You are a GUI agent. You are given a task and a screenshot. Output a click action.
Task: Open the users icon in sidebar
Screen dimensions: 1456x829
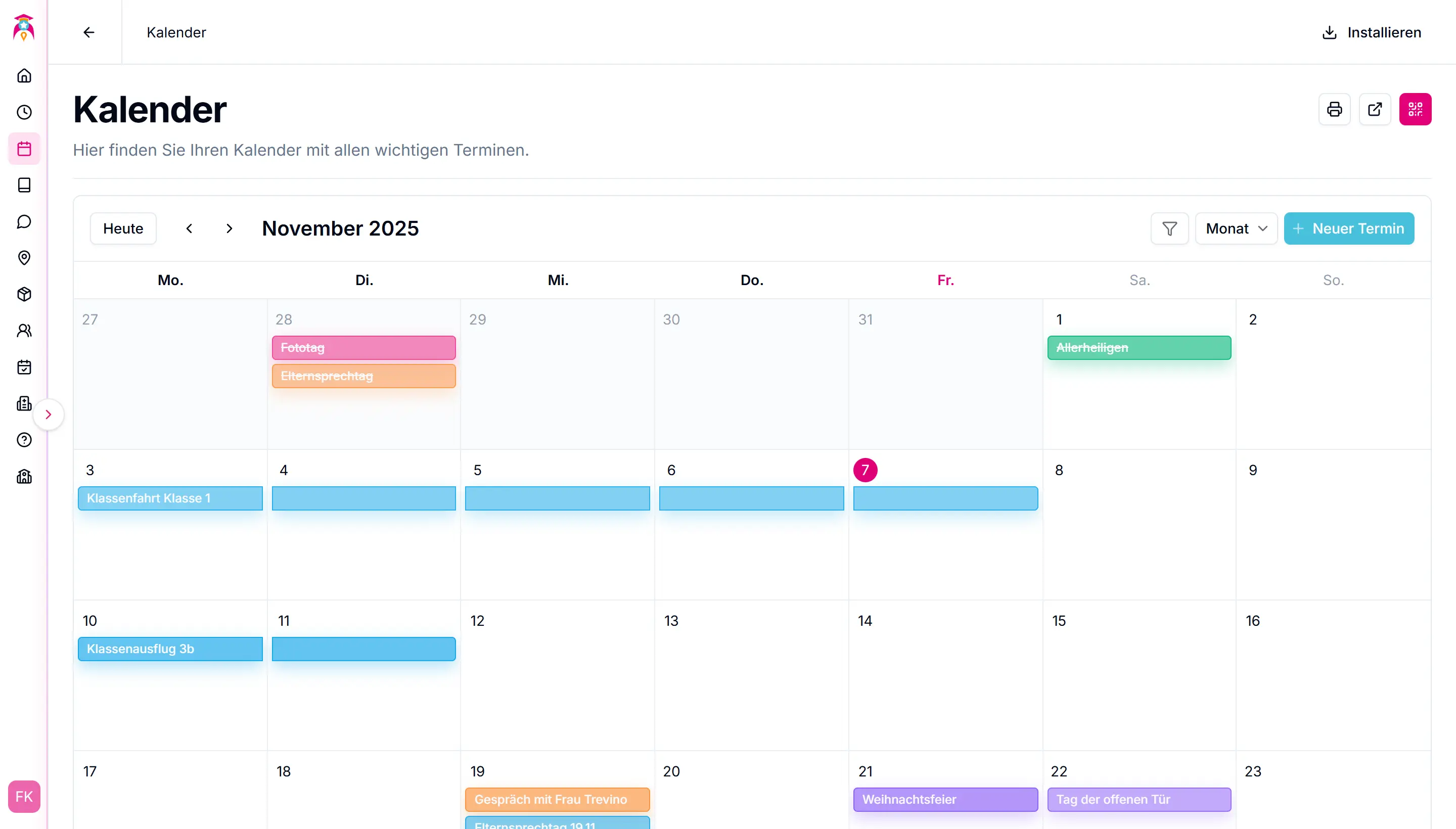pyautogui.click(x=24, y=331)
